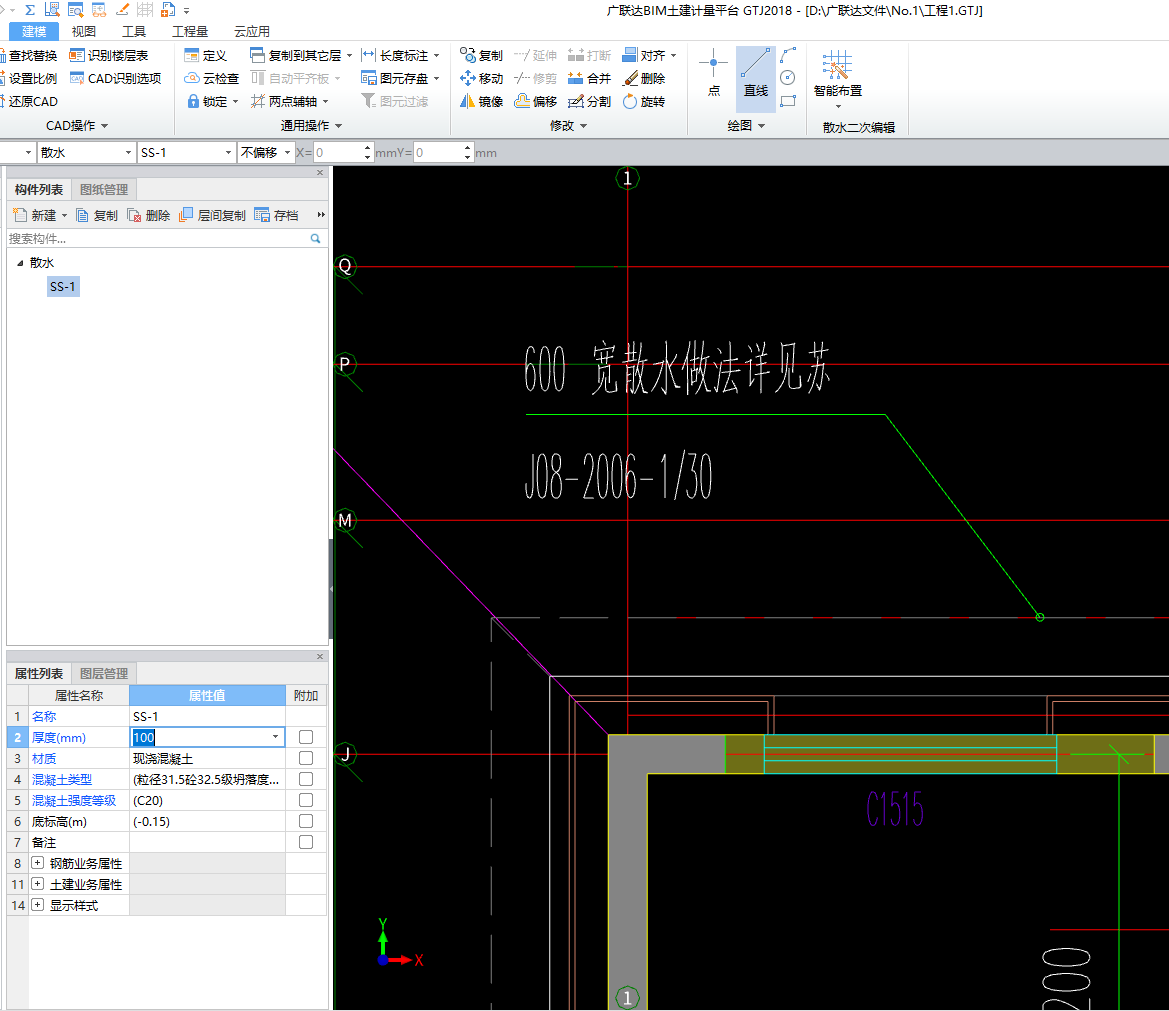
Task: Switch to the 建模 ribbon tab
Action: click(x=34, y=31)
